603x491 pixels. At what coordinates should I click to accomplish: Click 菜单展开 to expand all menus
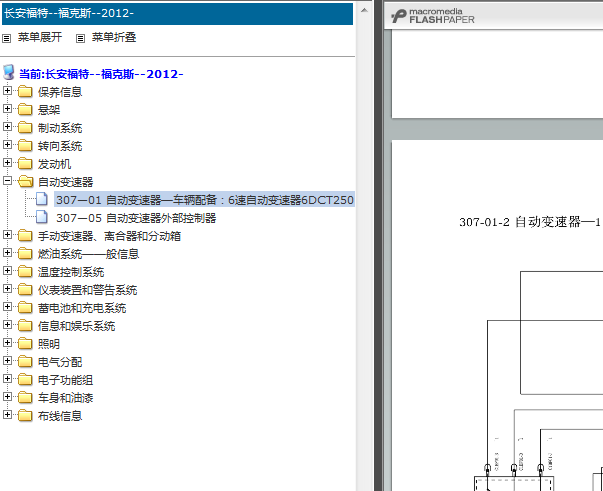coord(40,37)
